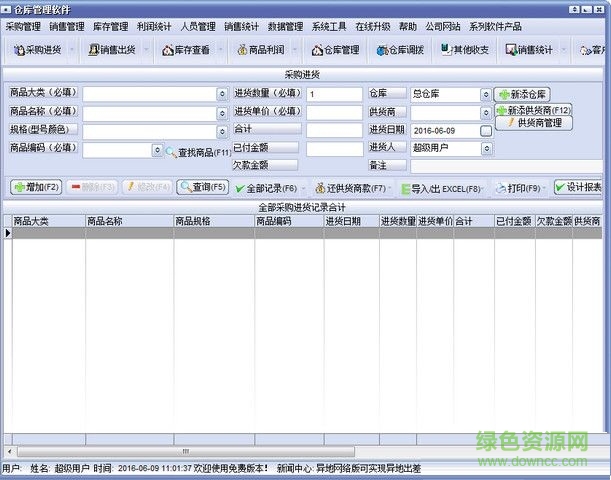Open the 仓库 dropdown showing 总仓库
The height and width of the screenshot is (480, 611).
(x=486, y=94)
